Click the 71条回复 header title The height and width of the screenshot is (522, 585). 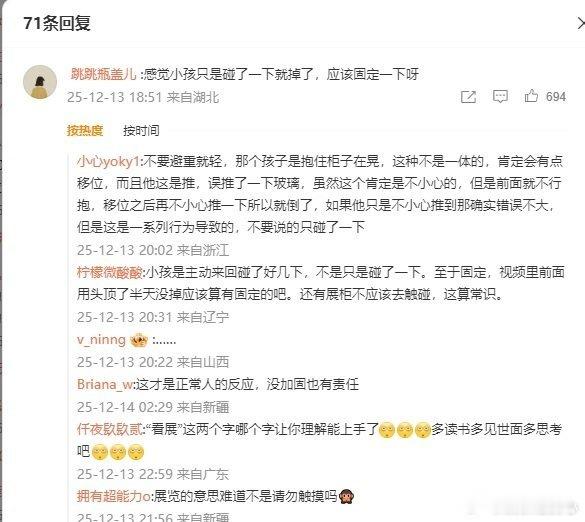[57, 23]
